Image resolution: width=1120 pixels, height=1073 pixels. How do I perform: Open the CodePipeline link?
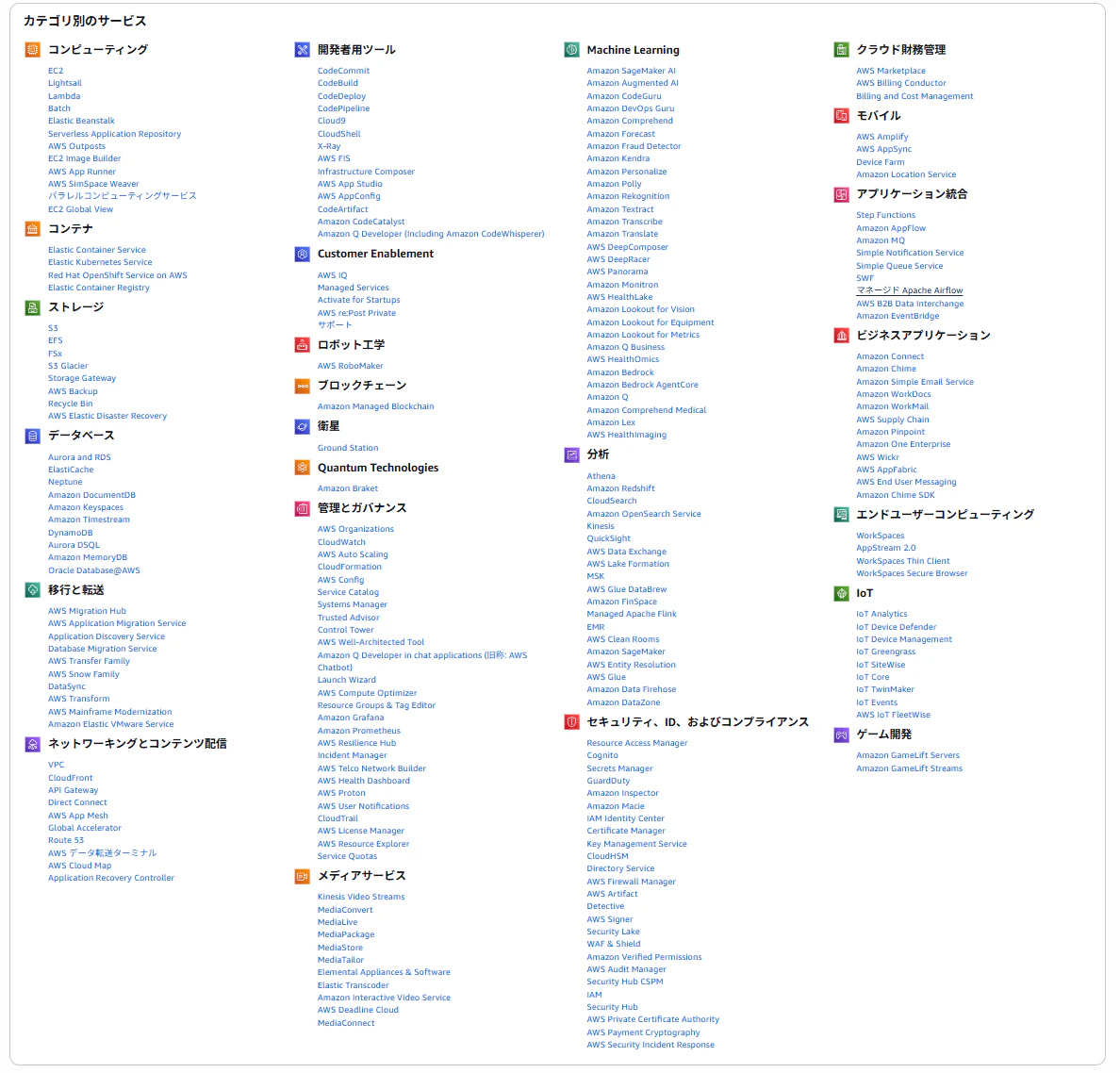pyautogui.click(x=343, y=108)
